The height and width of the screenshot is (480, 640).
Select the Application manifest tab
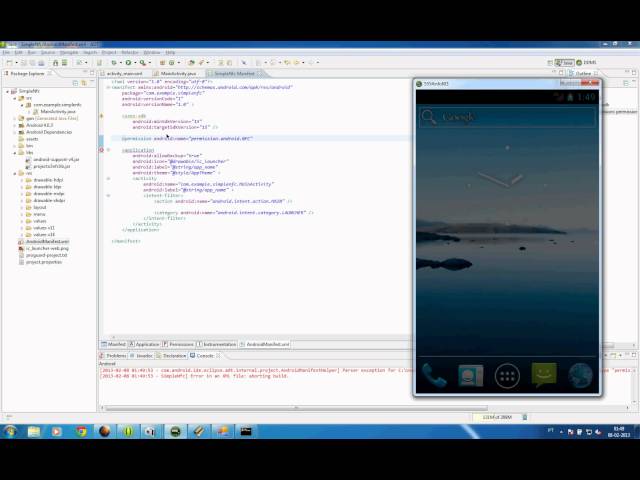point(144,344)
